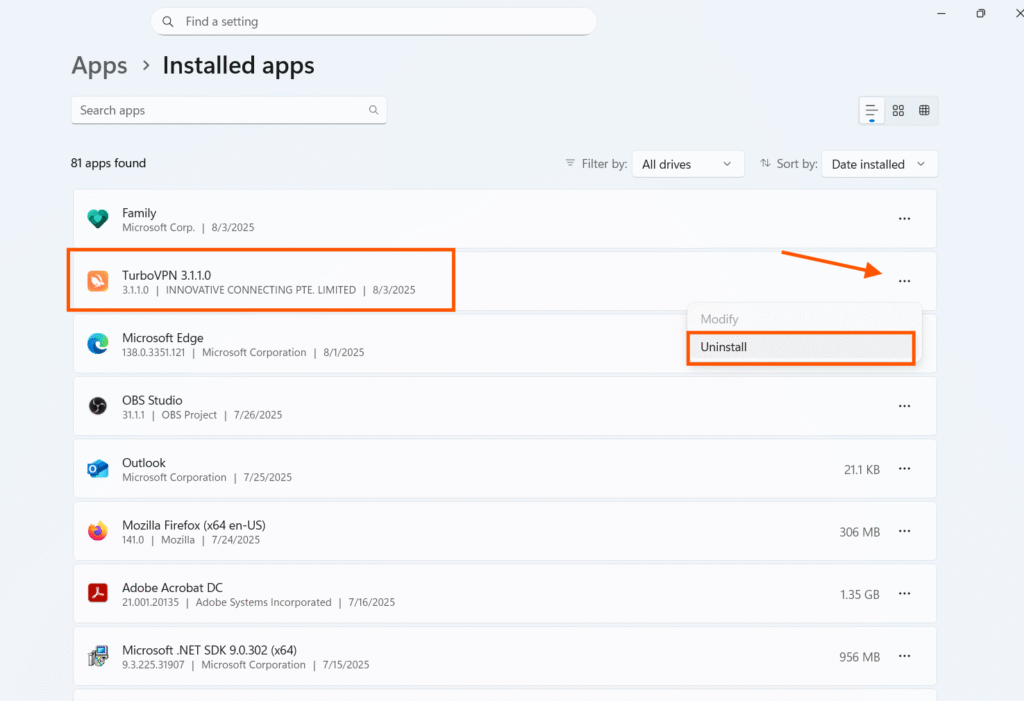Click search icon in Search apps box

coord(374,110)
